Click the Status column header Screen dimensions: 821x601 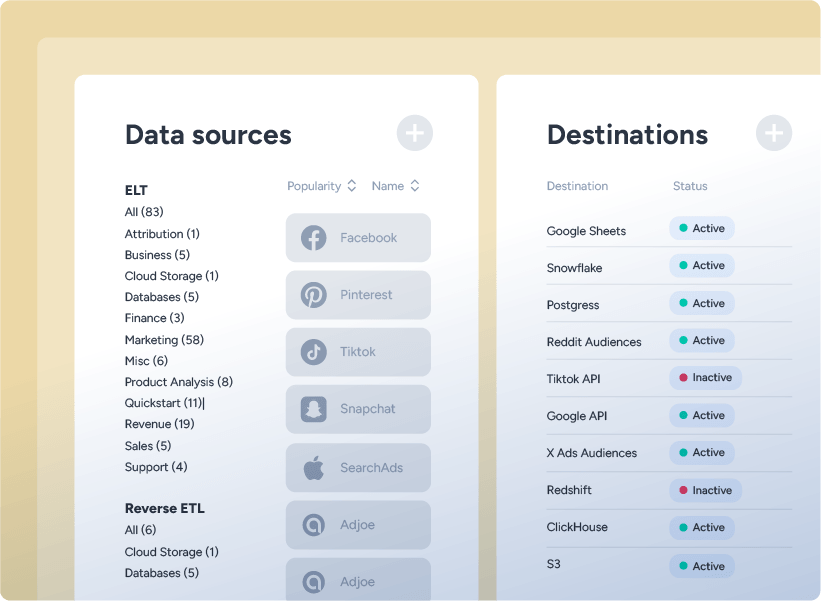point(690,186)
